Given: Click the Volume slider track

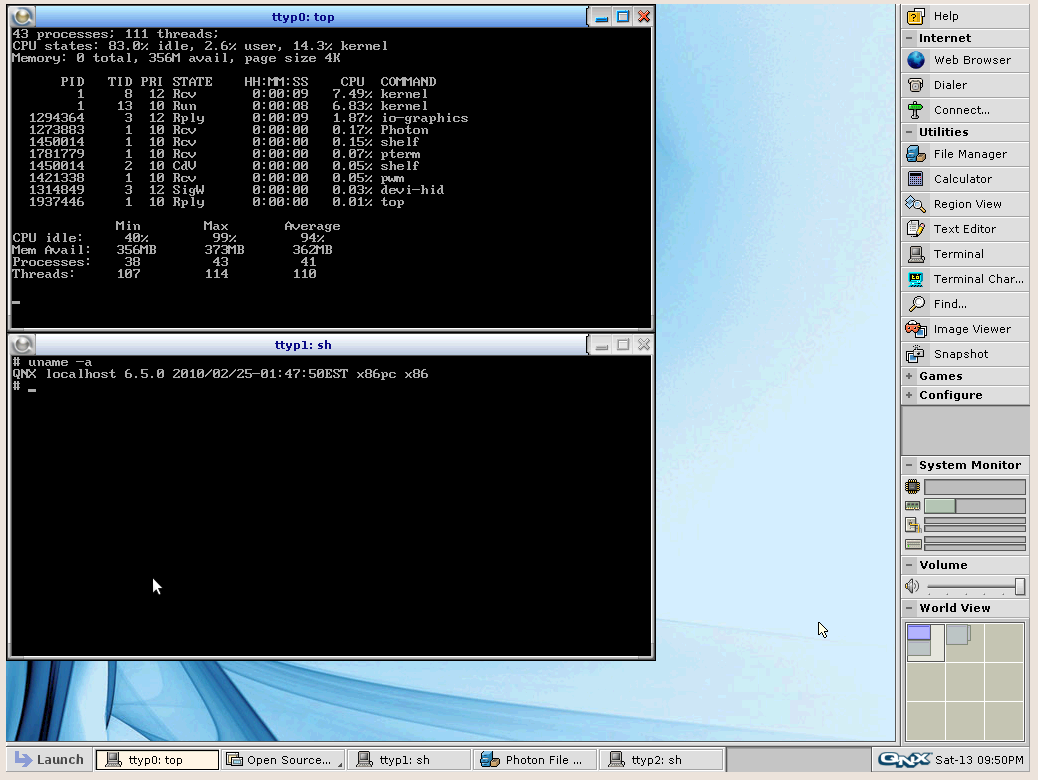Looking at the screenshot, I should tap(970, 587).
